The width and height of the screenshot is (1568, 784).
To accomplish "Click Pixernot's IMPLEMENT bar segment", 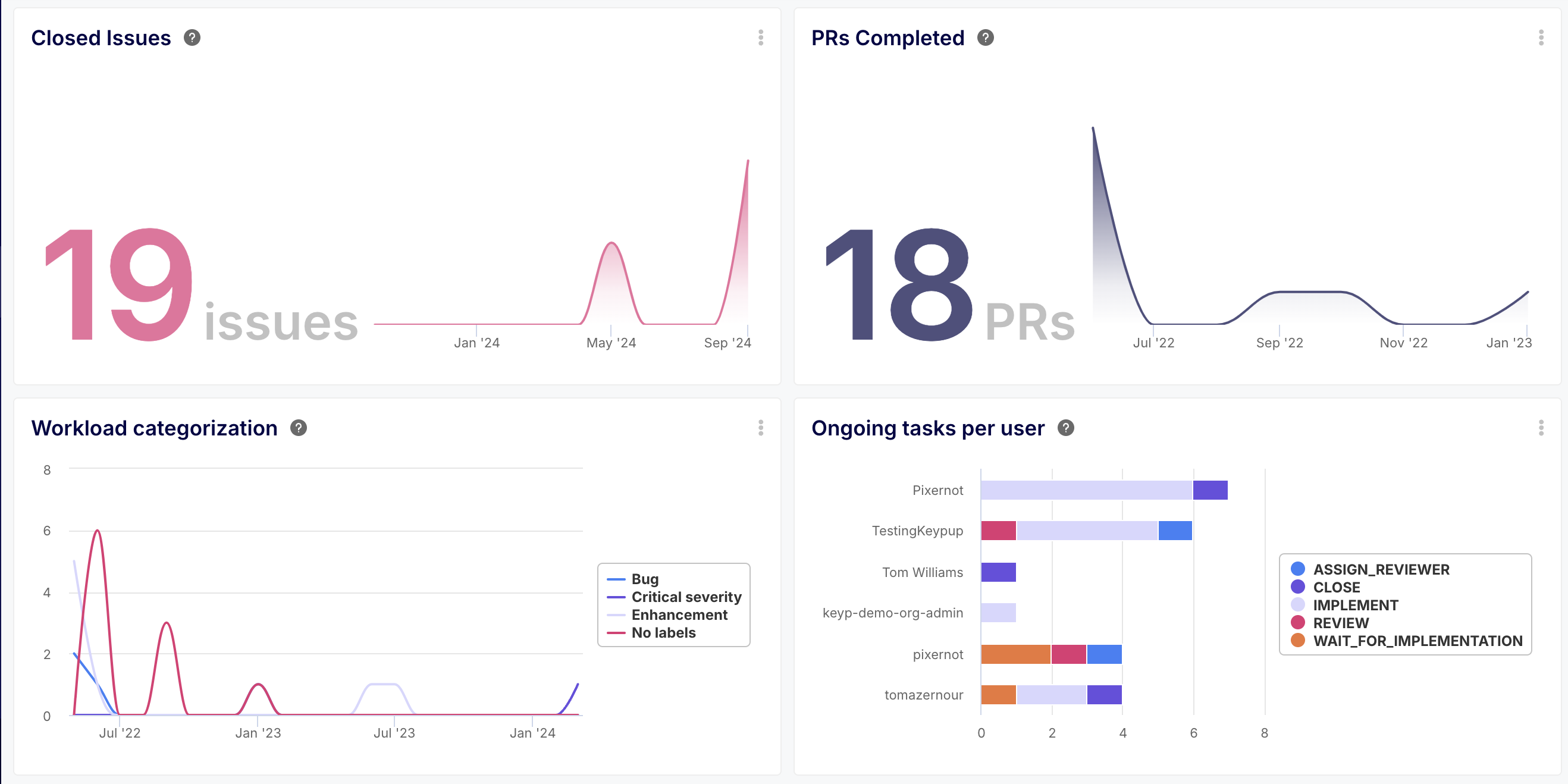I will tap(1086, 490).
